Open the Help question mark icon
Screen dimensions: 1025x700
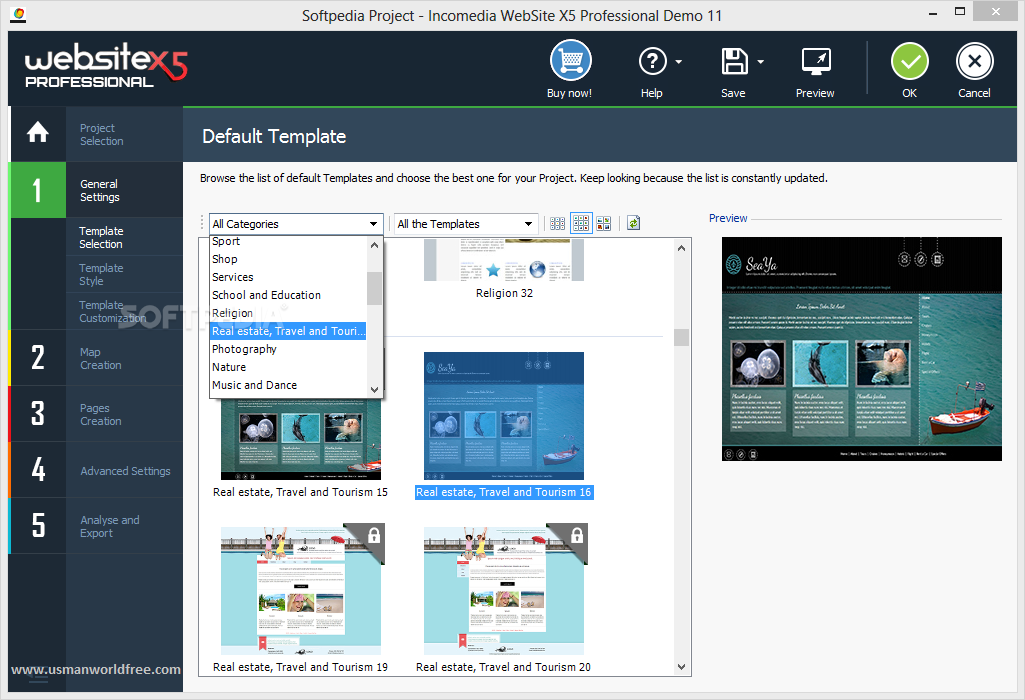652,61
